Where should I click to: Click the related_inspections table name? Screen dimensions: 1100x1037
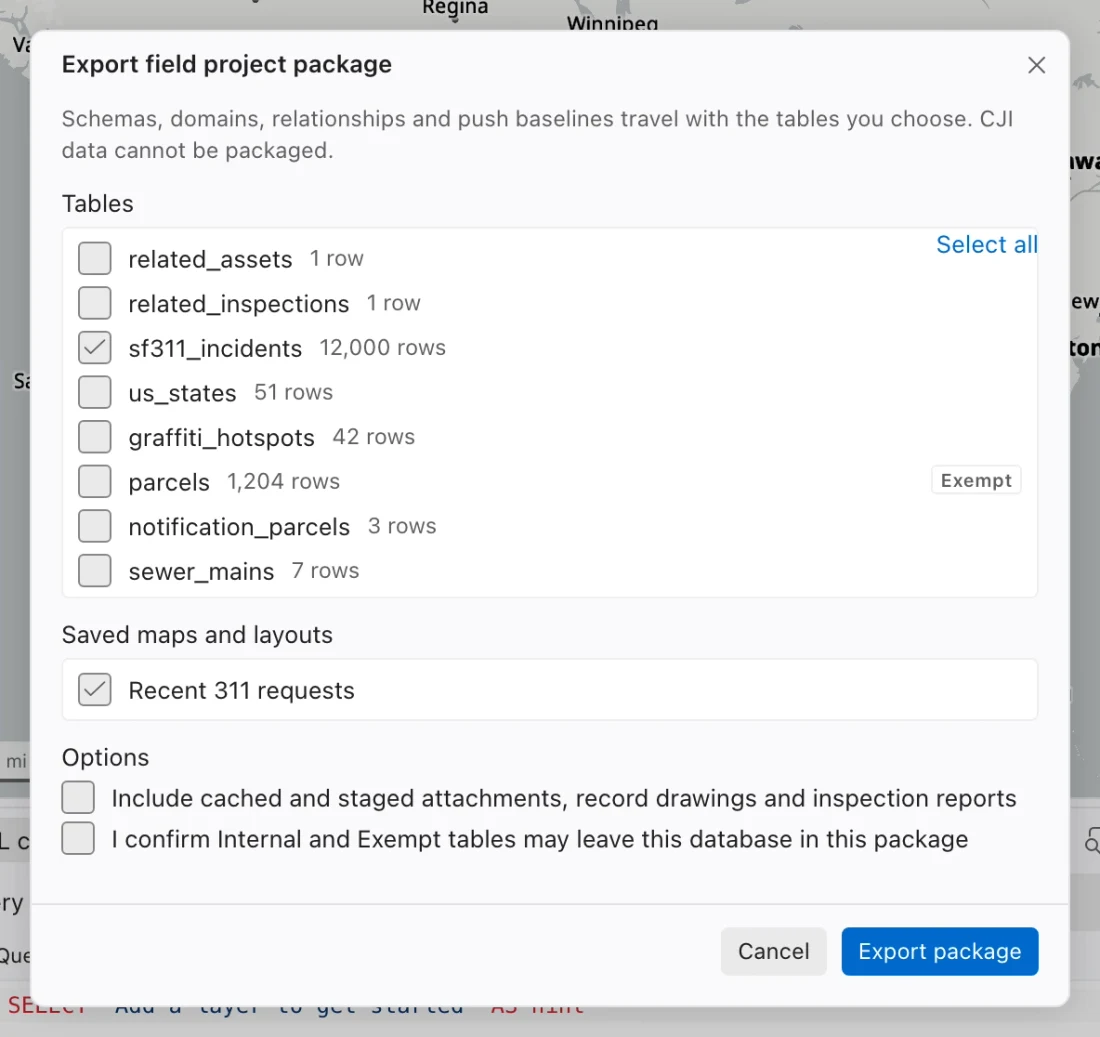(239, 304)
